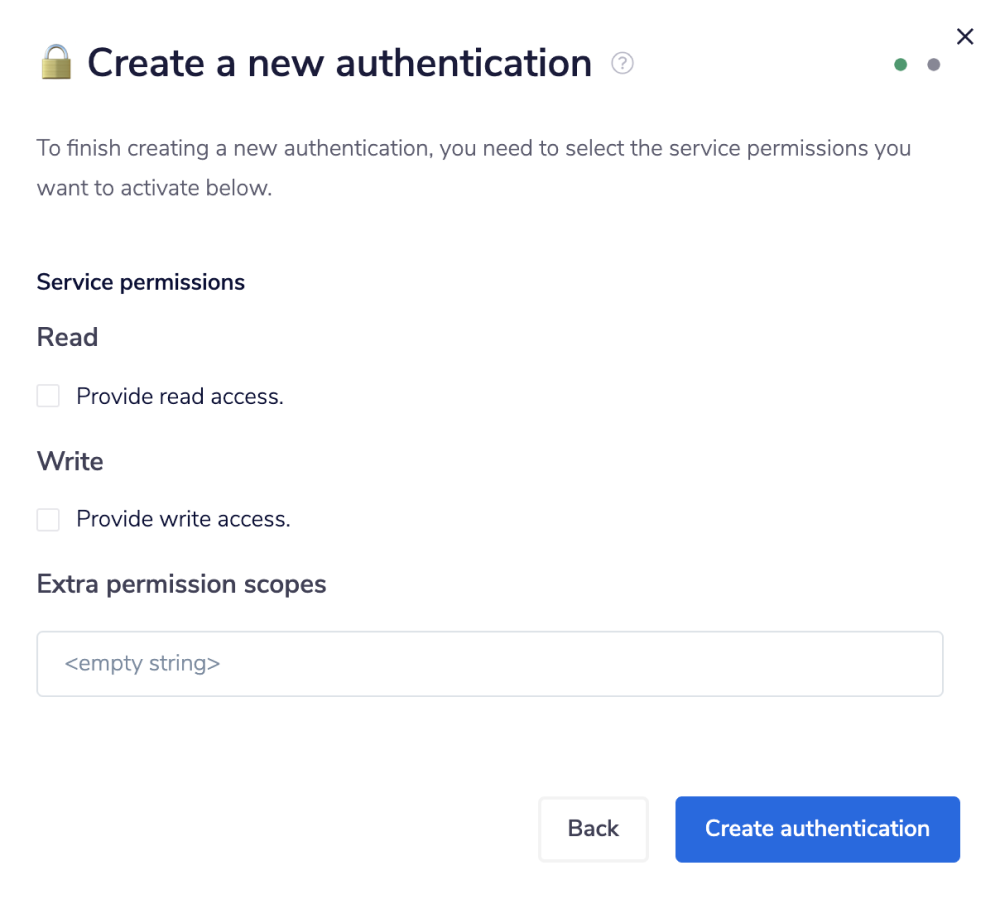Click the "To finish creating" description line
1000x904 pixels.
[474, 148]
